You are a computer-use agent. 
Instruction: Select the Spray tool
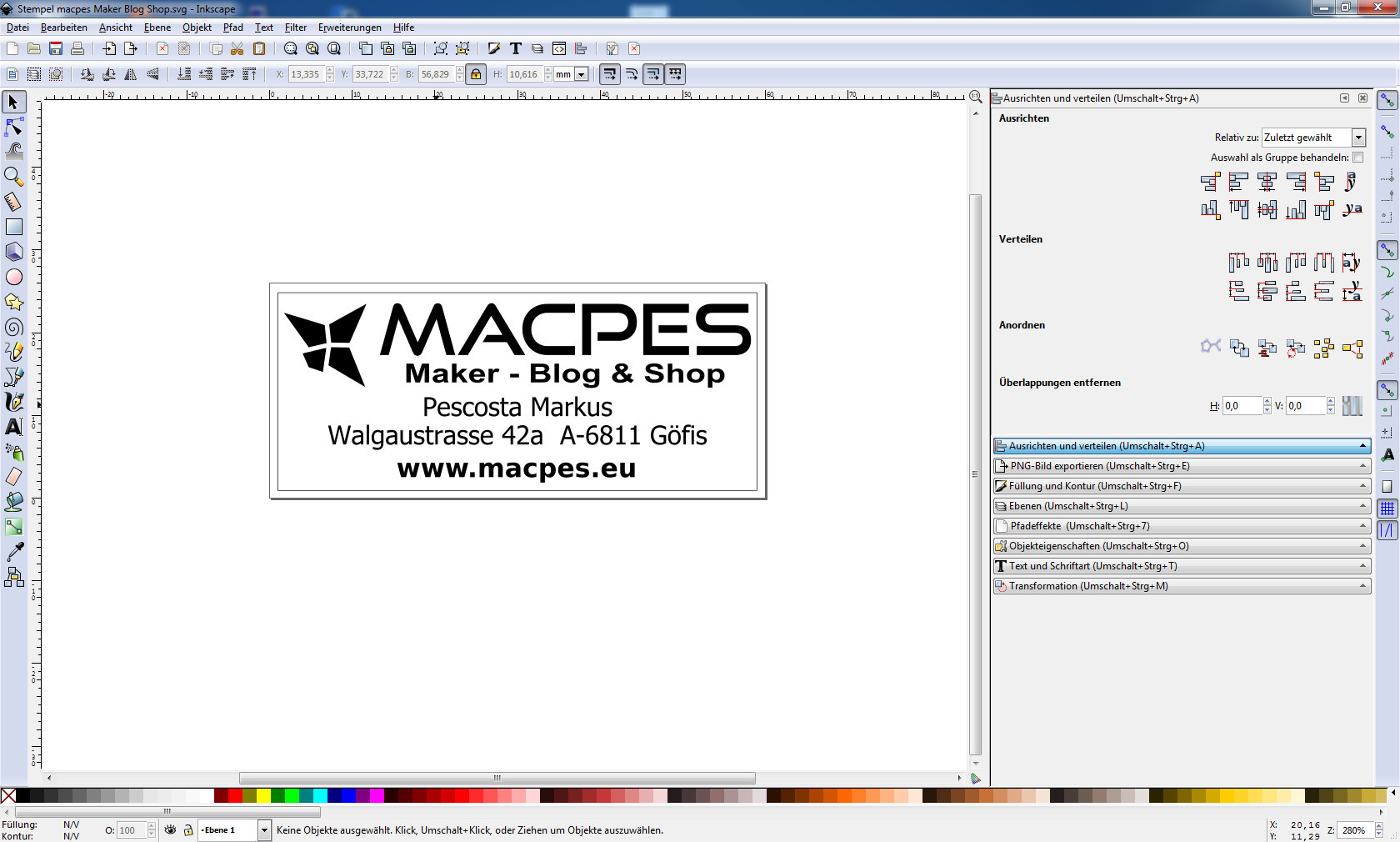[x=13, y=452]
